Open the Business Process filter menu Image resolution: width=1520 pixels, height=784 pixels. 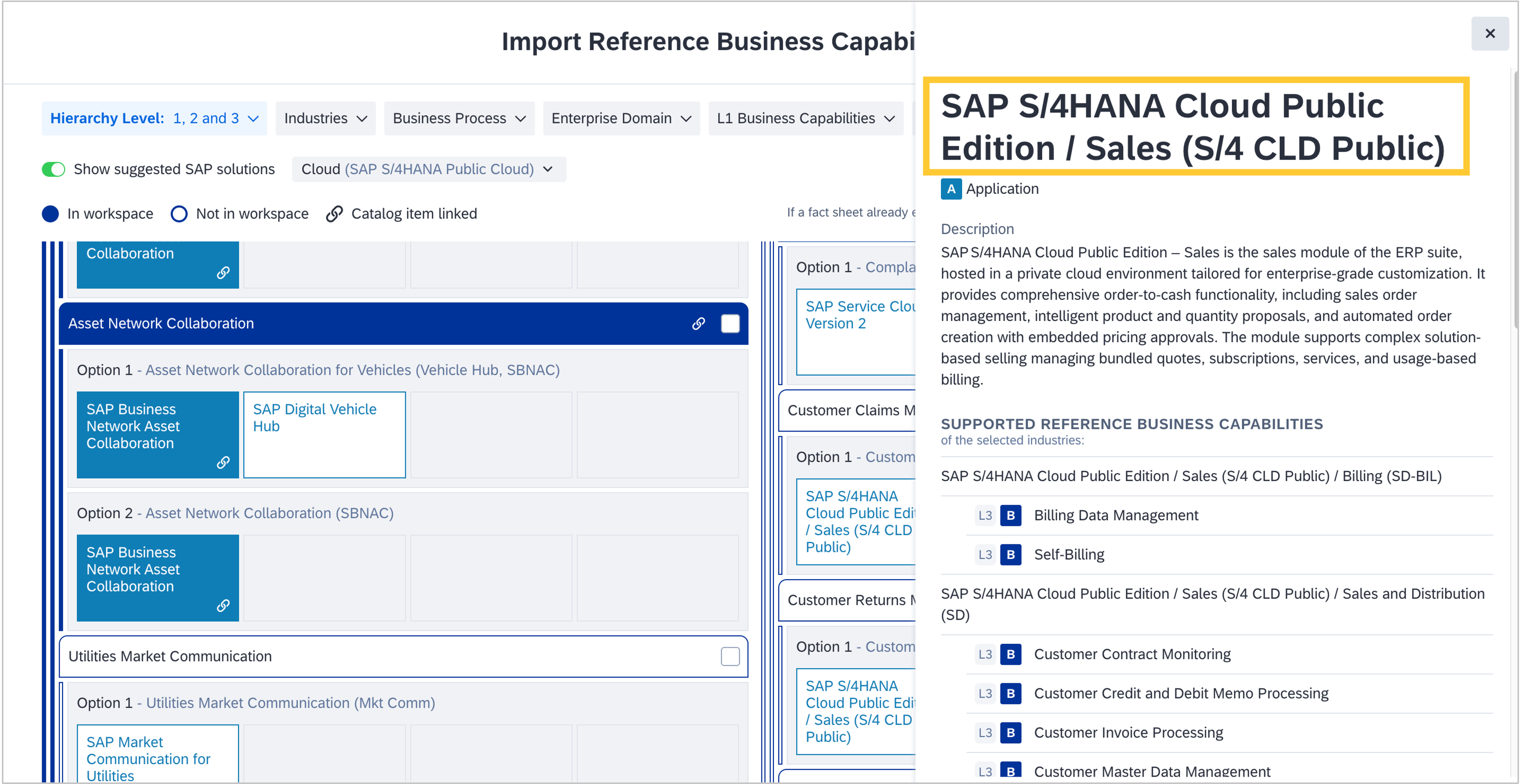459,118
